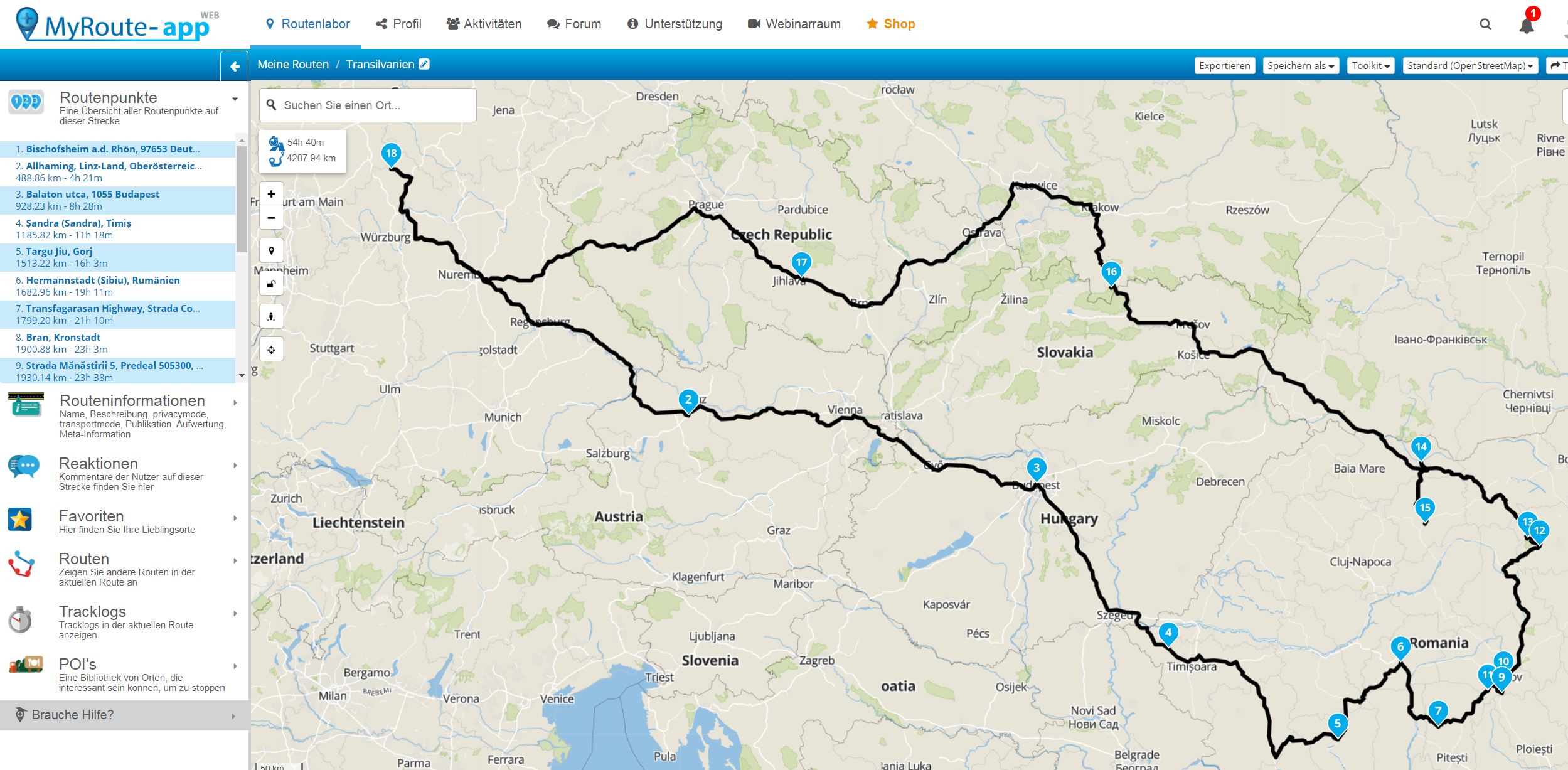
Task: Open the Speichern als dropdown
Action: (x=1300, y=66)
